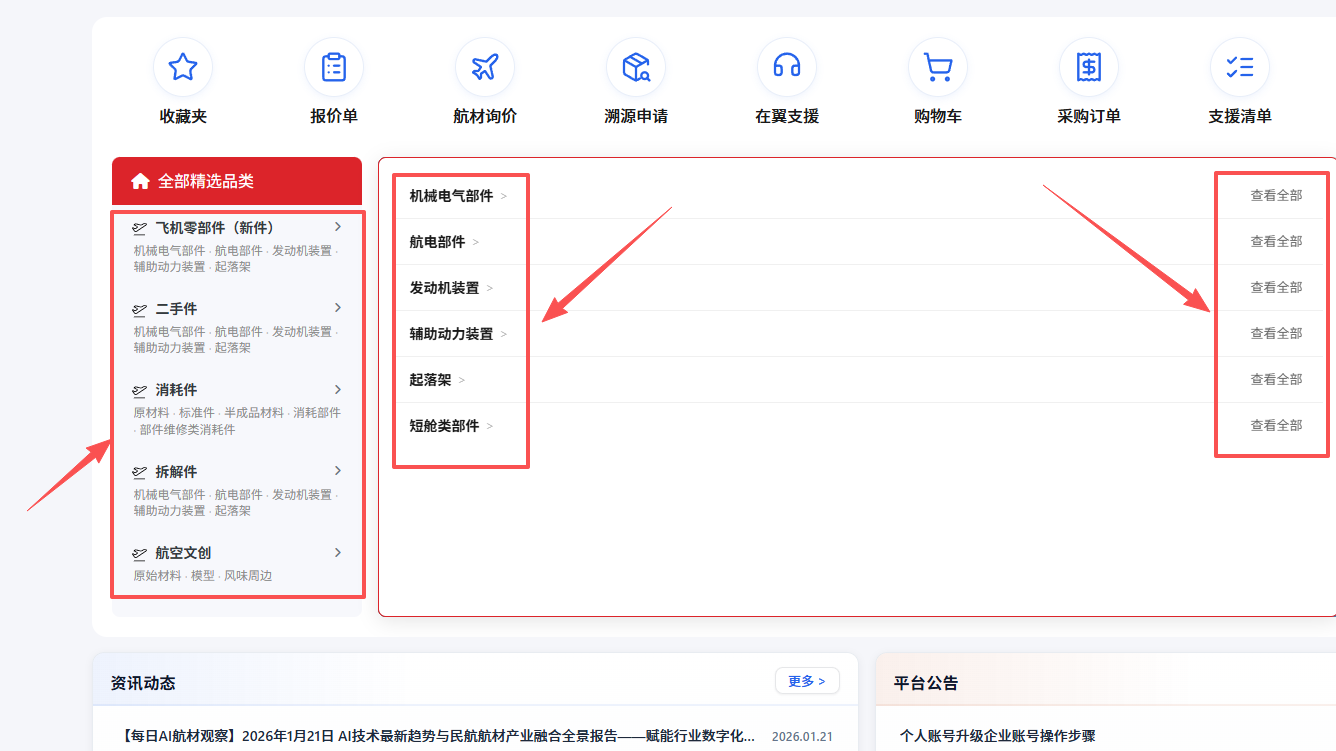
Task: Expand the 拆解件 category chevron
Action: tap(338, 470)
